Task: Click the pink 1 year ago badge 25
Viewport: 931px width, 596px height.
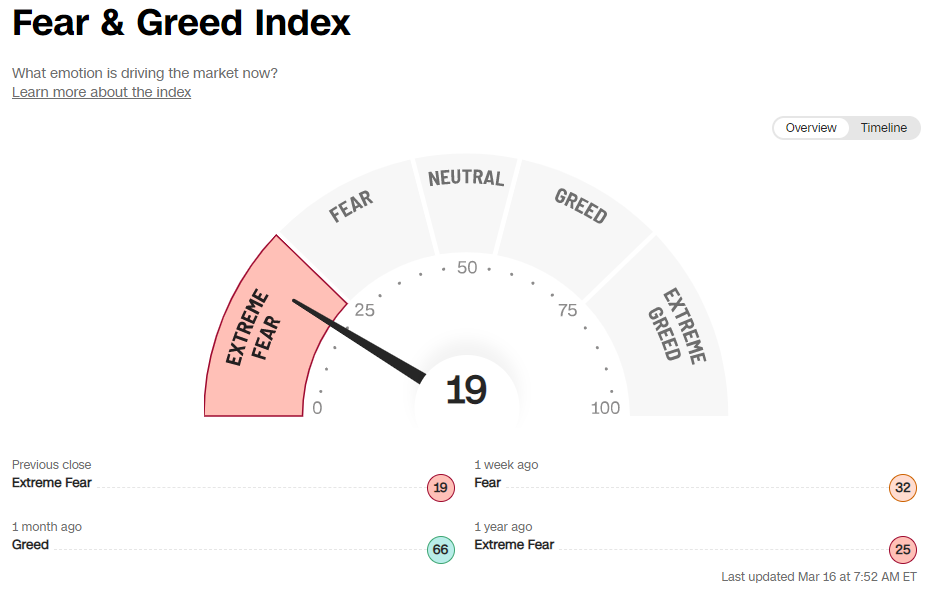Action: point(902,550)
